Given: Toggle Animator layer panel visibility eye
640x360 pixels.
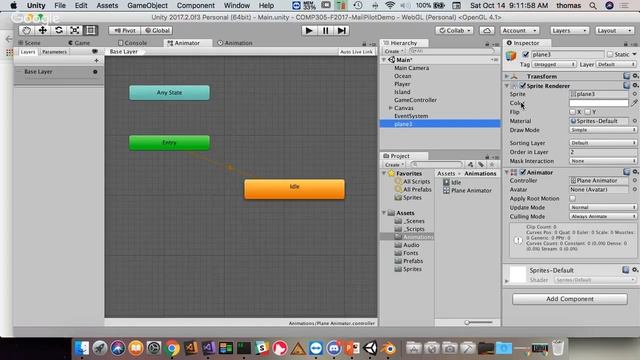Looking at the screenshot, I should tap(95, 51).
